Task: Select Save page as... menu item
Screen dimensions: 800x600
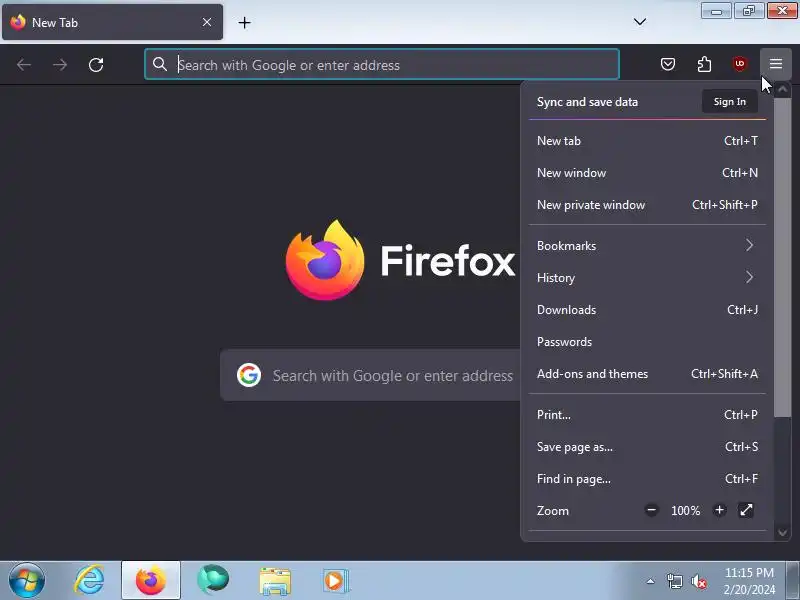Action: pyautogui.click(x=647, y=447)
